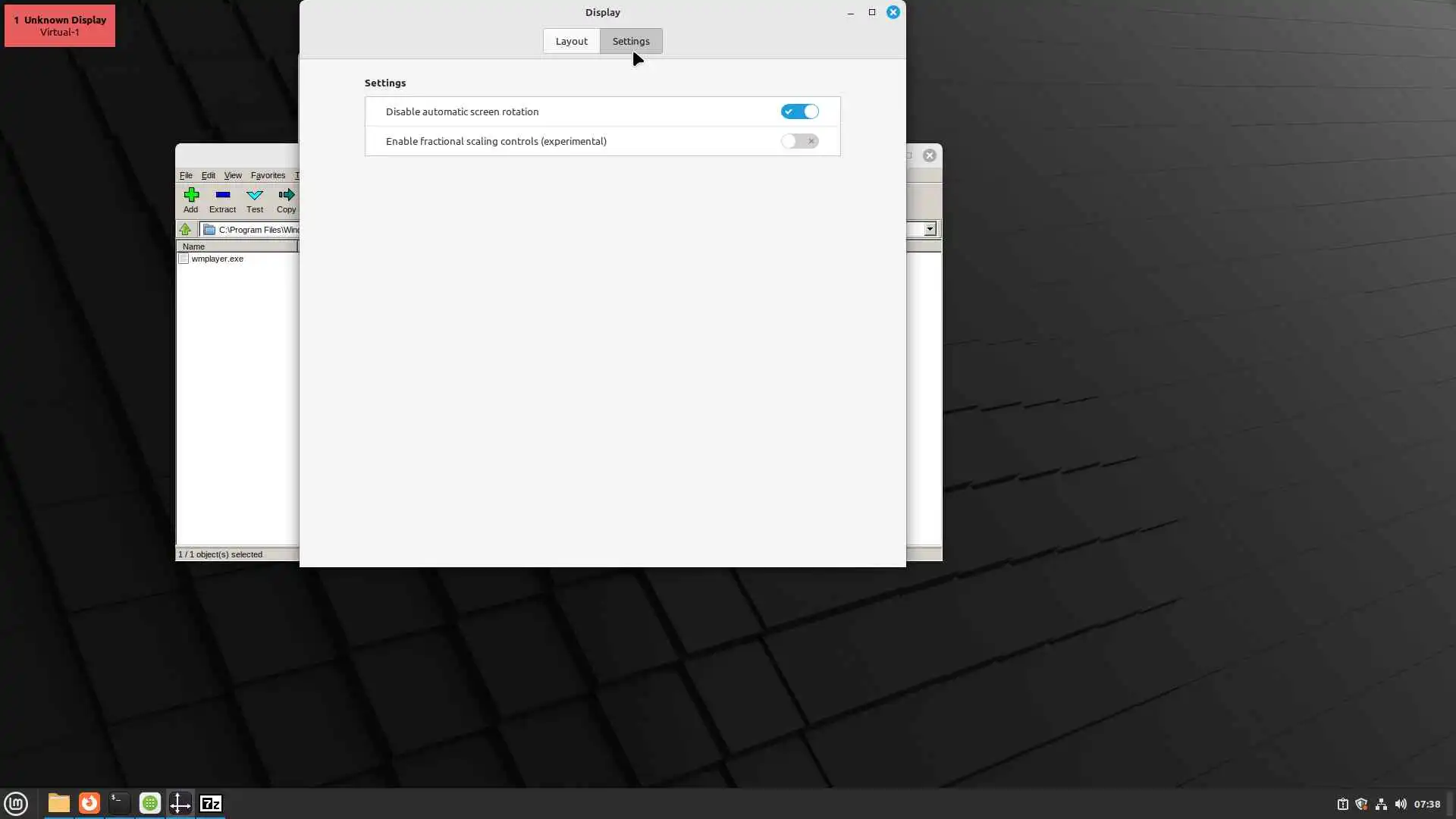The image size is (1456, 819).
Task: Open the View menu
Action: pyautogui.click(x=232, y=175)
